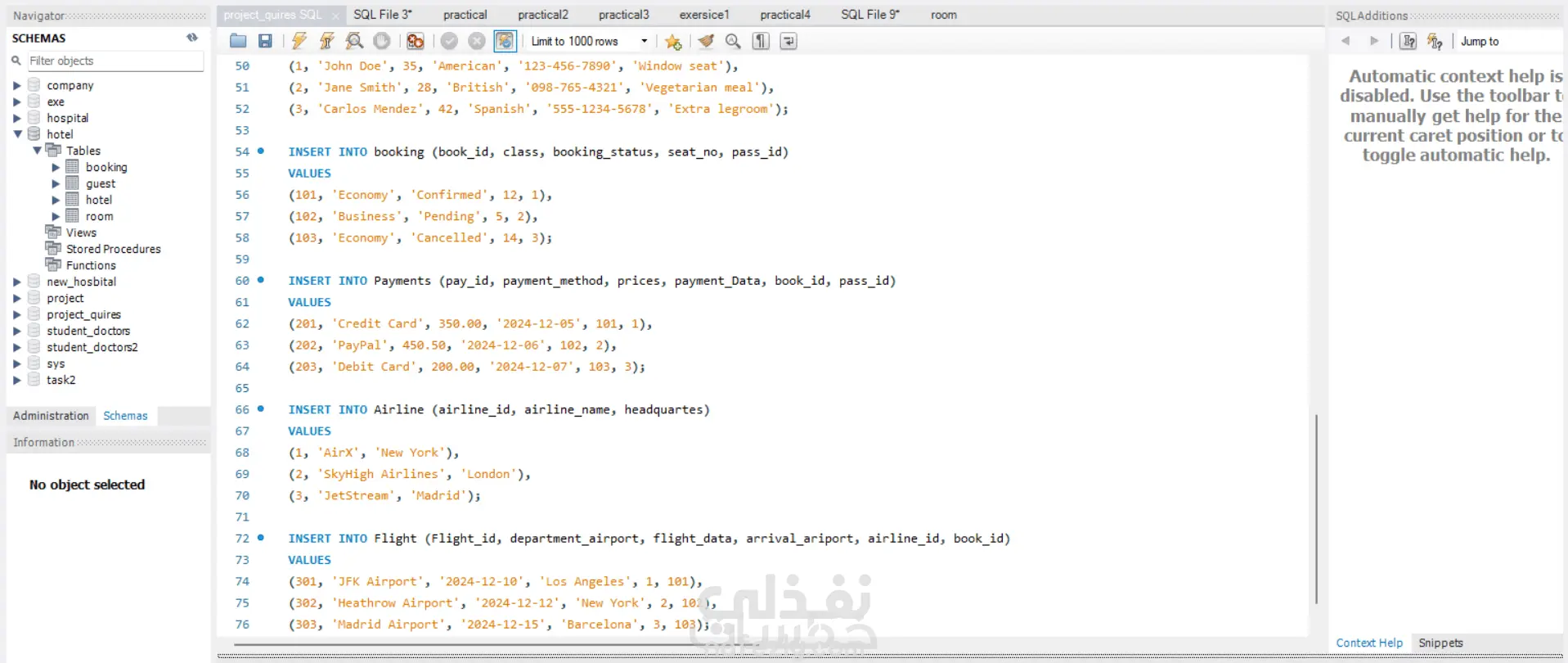
Task: Toggle invisible characters paragraph icon
Action: (761, 41)
